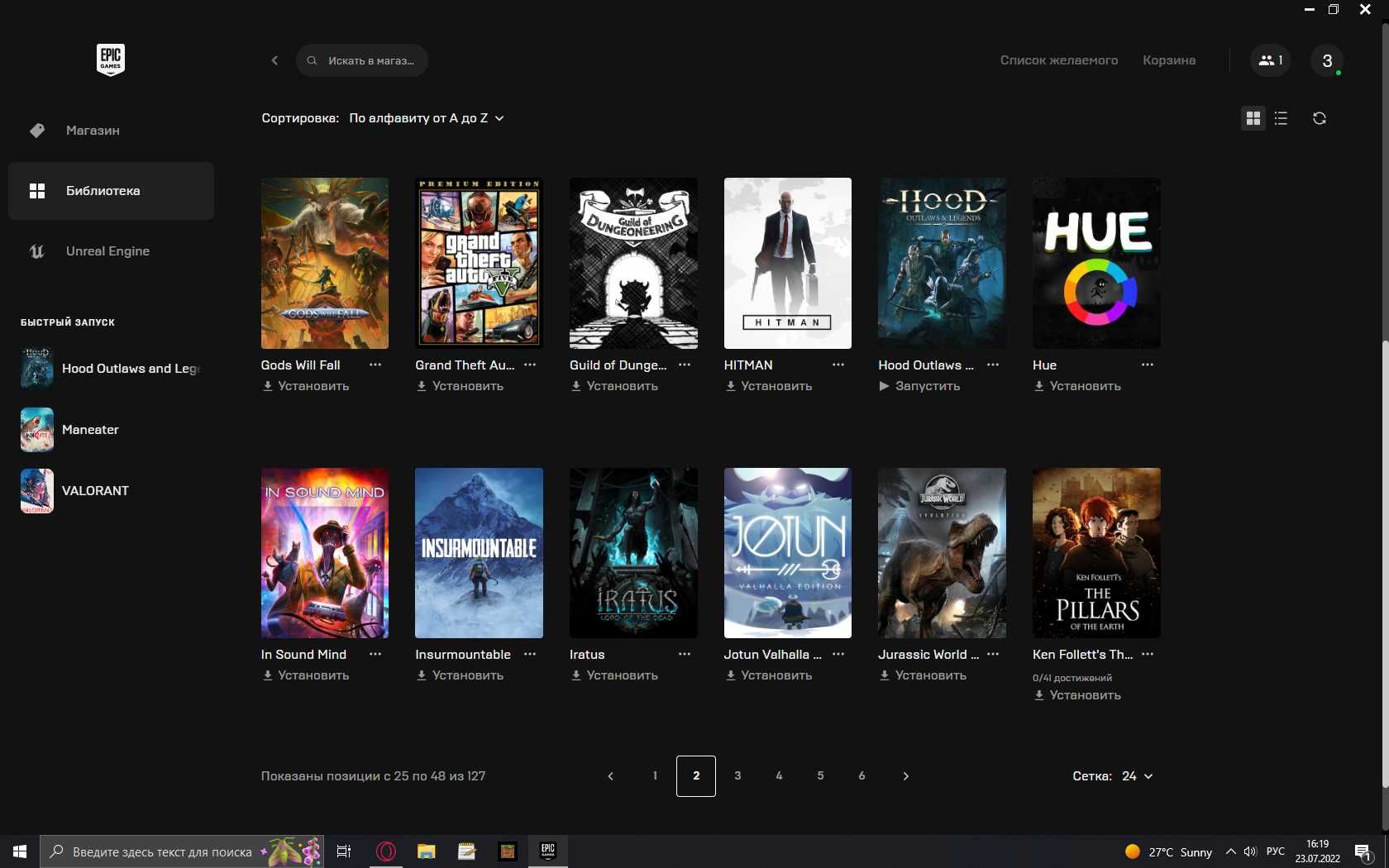Install Gods Will Fall
The image size is (1389, 868).
306,386
